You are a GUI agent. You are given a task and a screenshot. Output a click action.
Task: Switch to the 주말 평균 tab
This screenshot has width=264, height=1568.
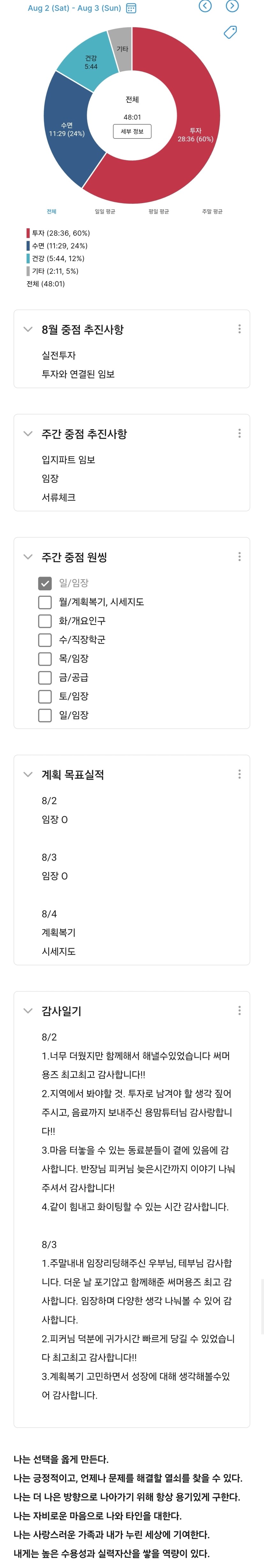click(212, 212)
